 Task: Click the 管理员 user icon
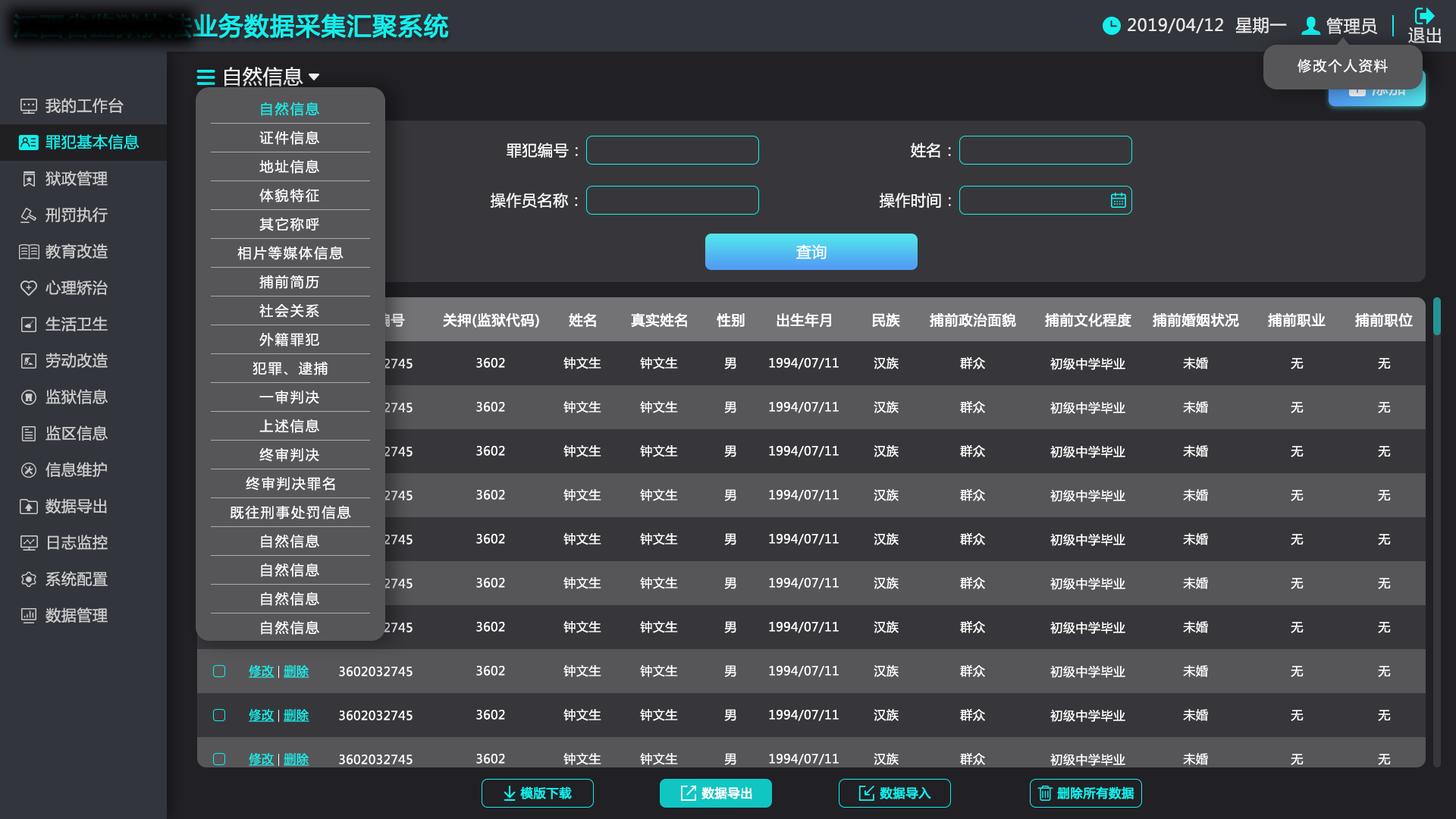pos(1310,26)
